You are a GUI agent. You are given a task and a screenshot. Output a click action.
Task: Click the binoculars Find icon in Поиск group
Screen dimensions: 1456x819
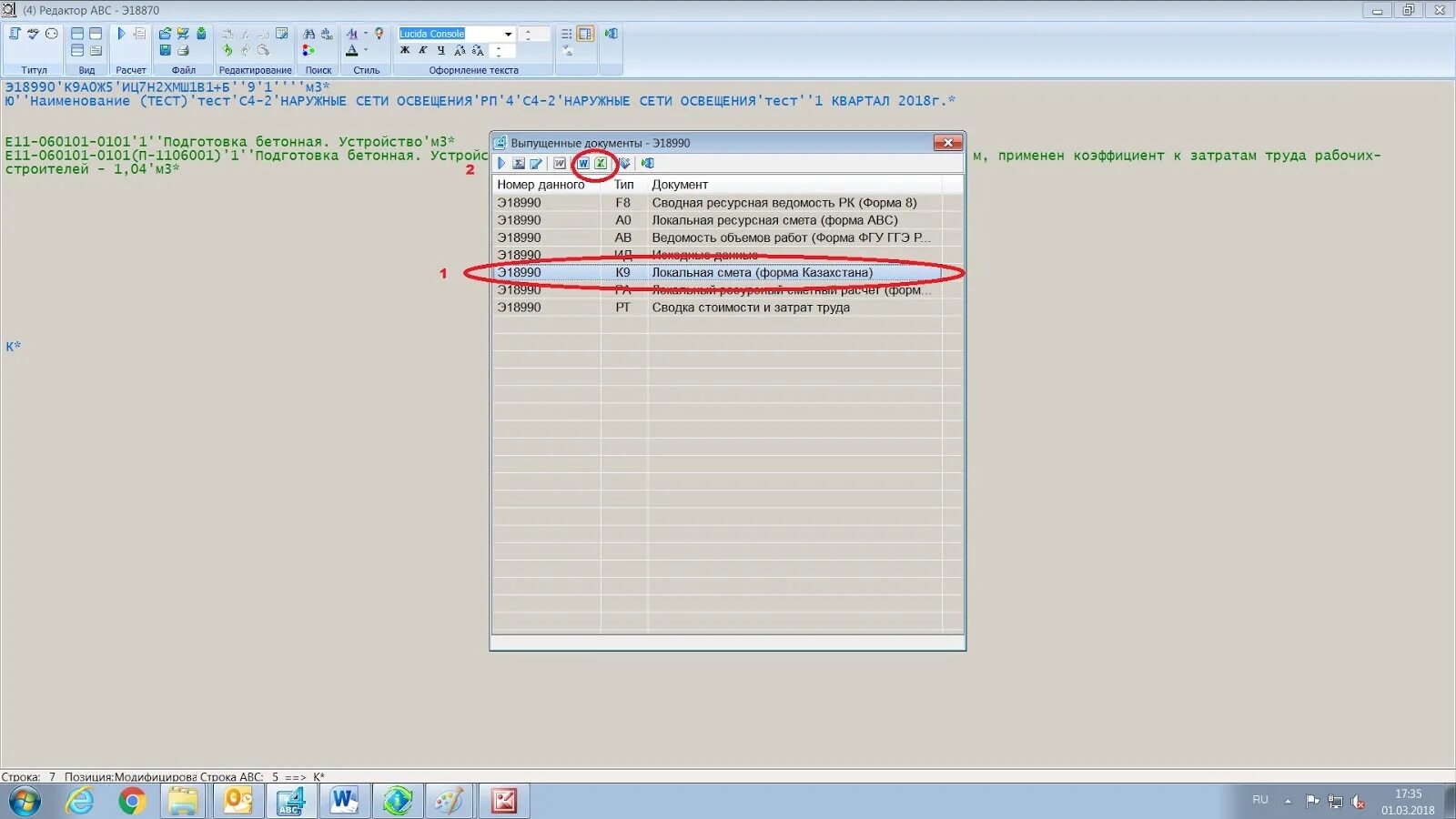[x=308, y=34]
